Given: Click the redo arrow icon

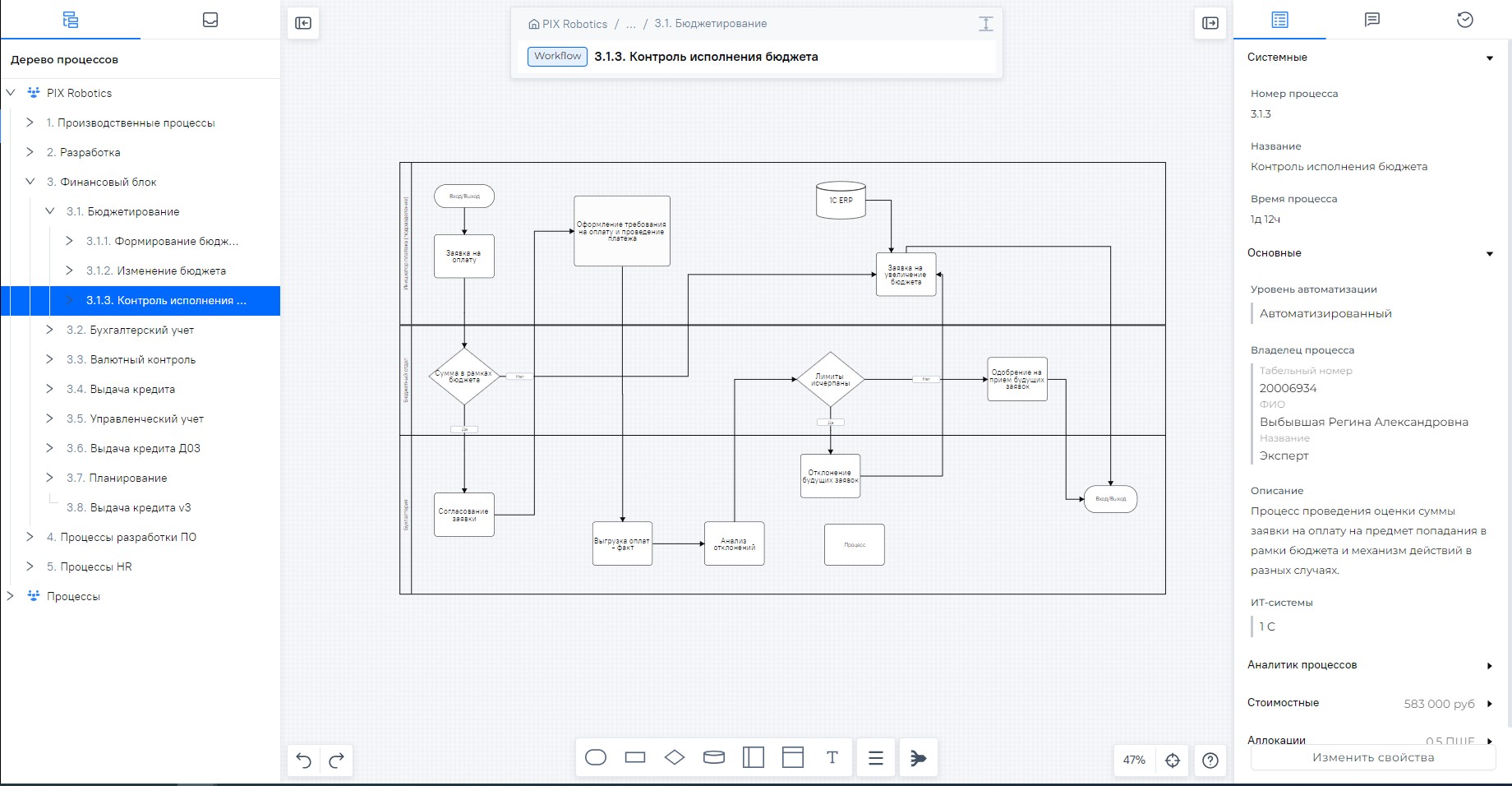Looking at the screenshot, I should tap(336, 761).
